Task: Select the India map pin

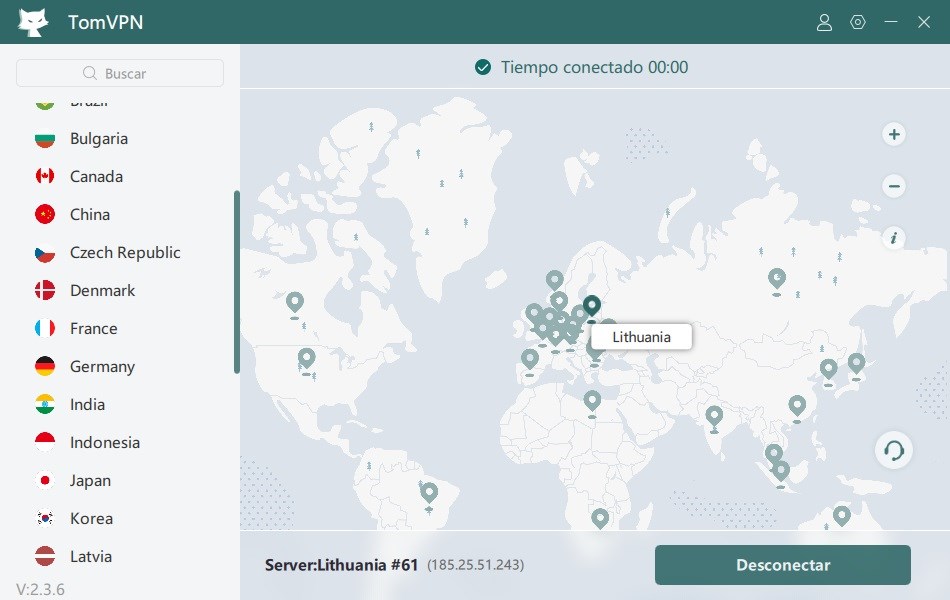Action: click(714, 417)
